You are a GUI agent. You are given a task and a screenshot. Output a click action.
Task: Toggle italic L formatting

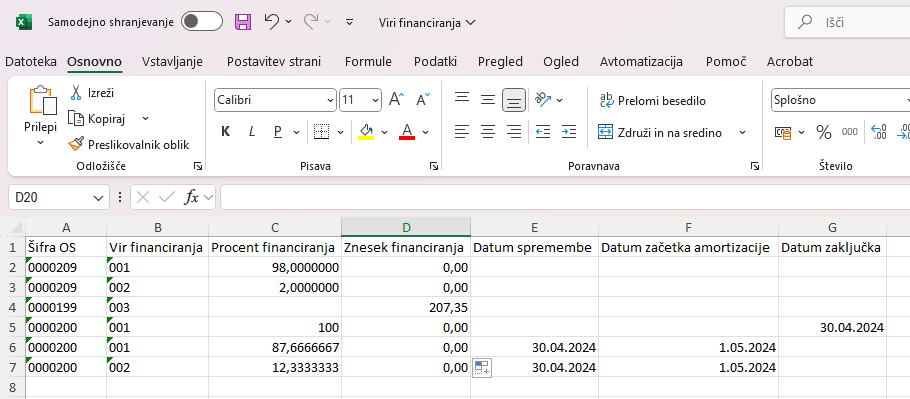[x=252, y=132]
